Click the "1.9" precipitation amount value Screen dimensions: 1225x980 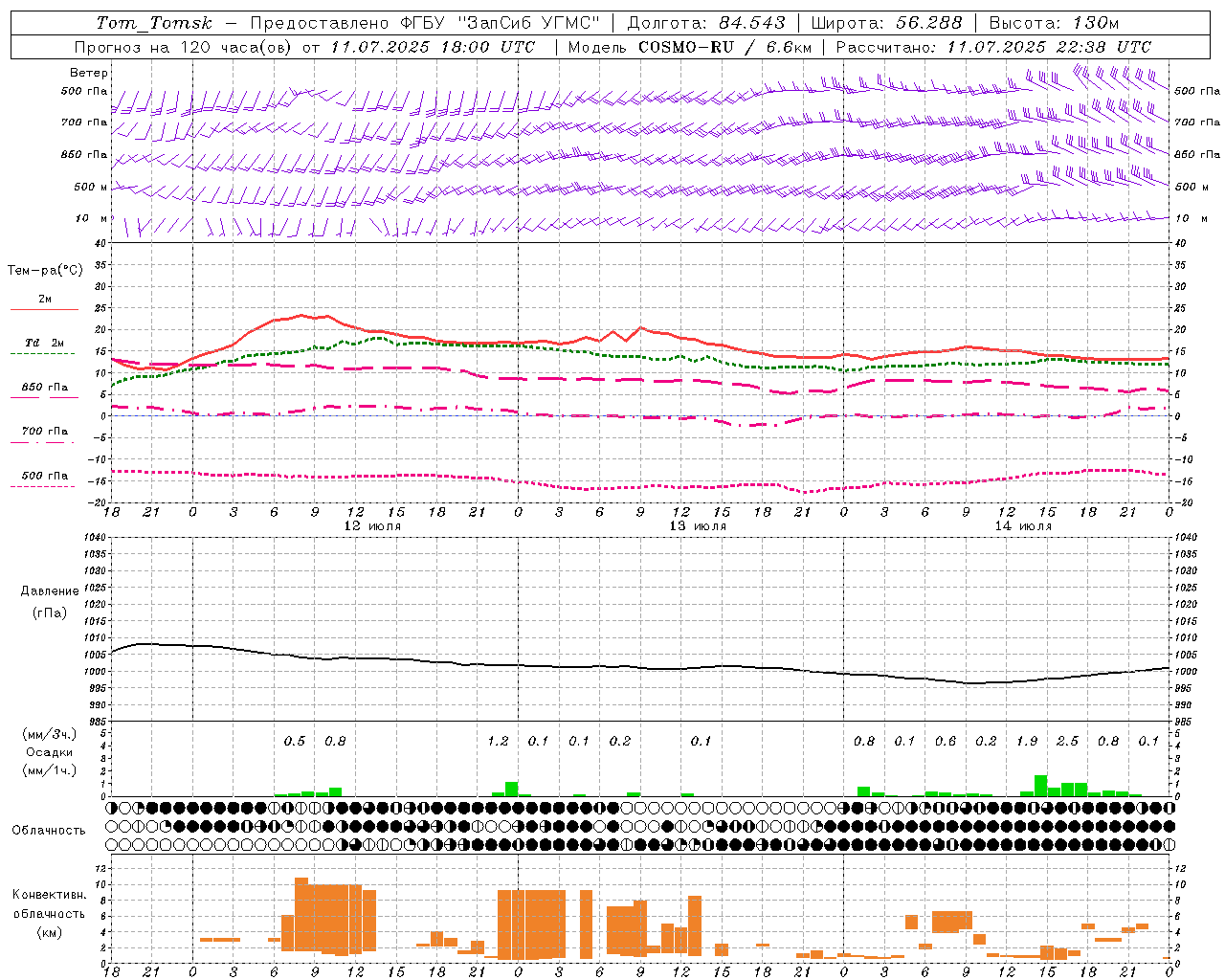click(x=1027, y=741)
